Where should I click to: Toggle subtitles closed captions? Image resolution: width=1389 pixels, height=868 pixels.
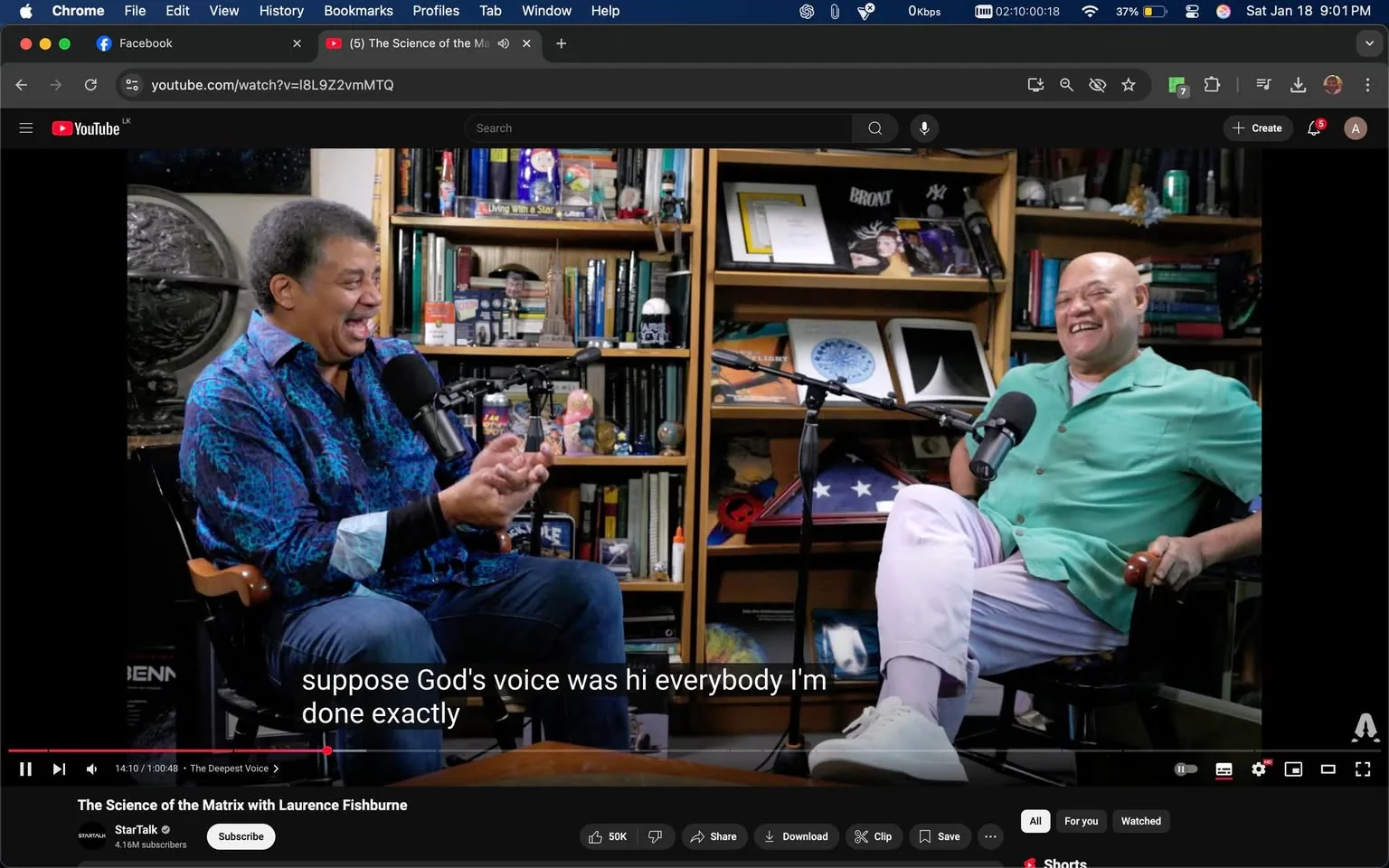pos(1224,769)
